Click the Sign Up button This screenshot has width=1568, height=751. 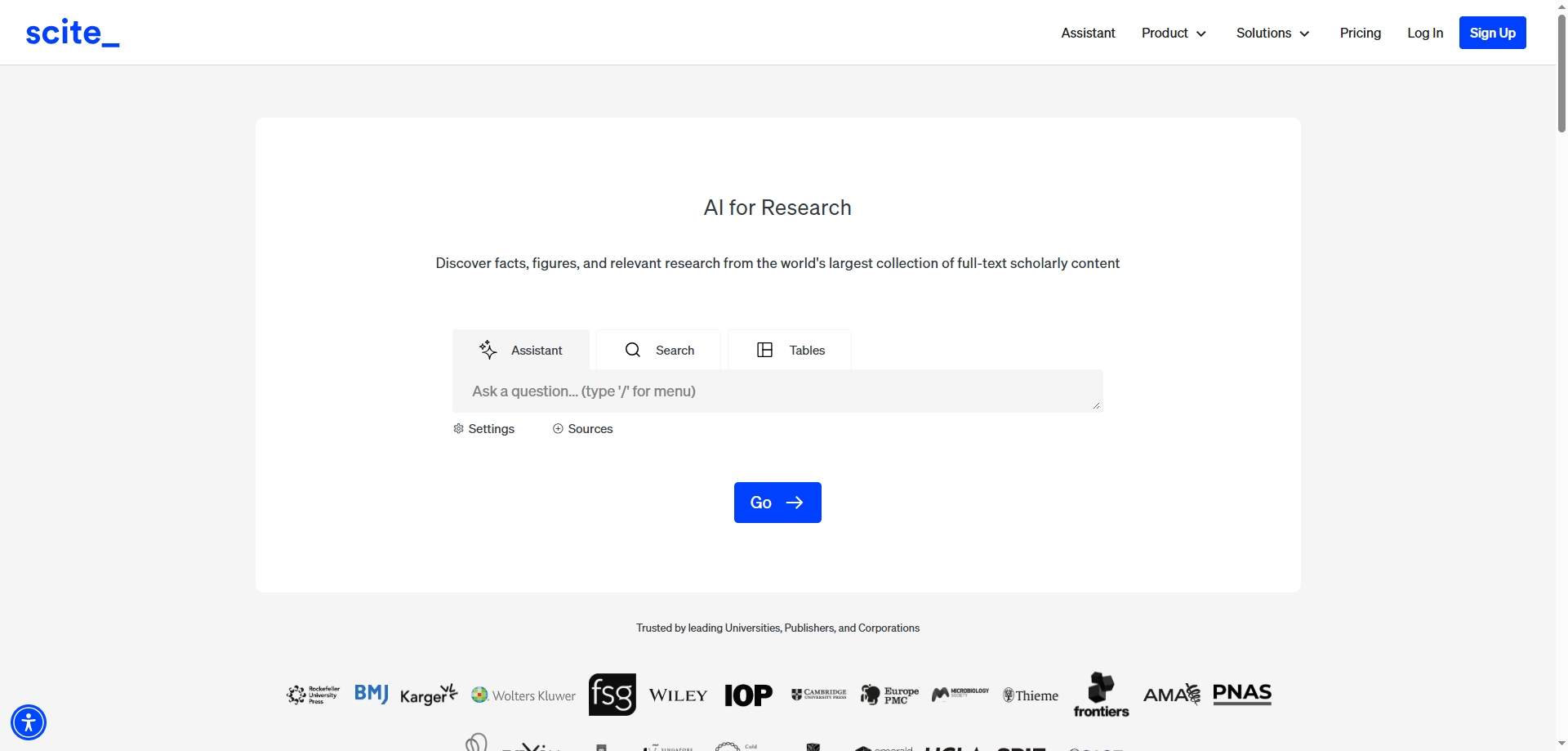click(x=1492, y=33)
